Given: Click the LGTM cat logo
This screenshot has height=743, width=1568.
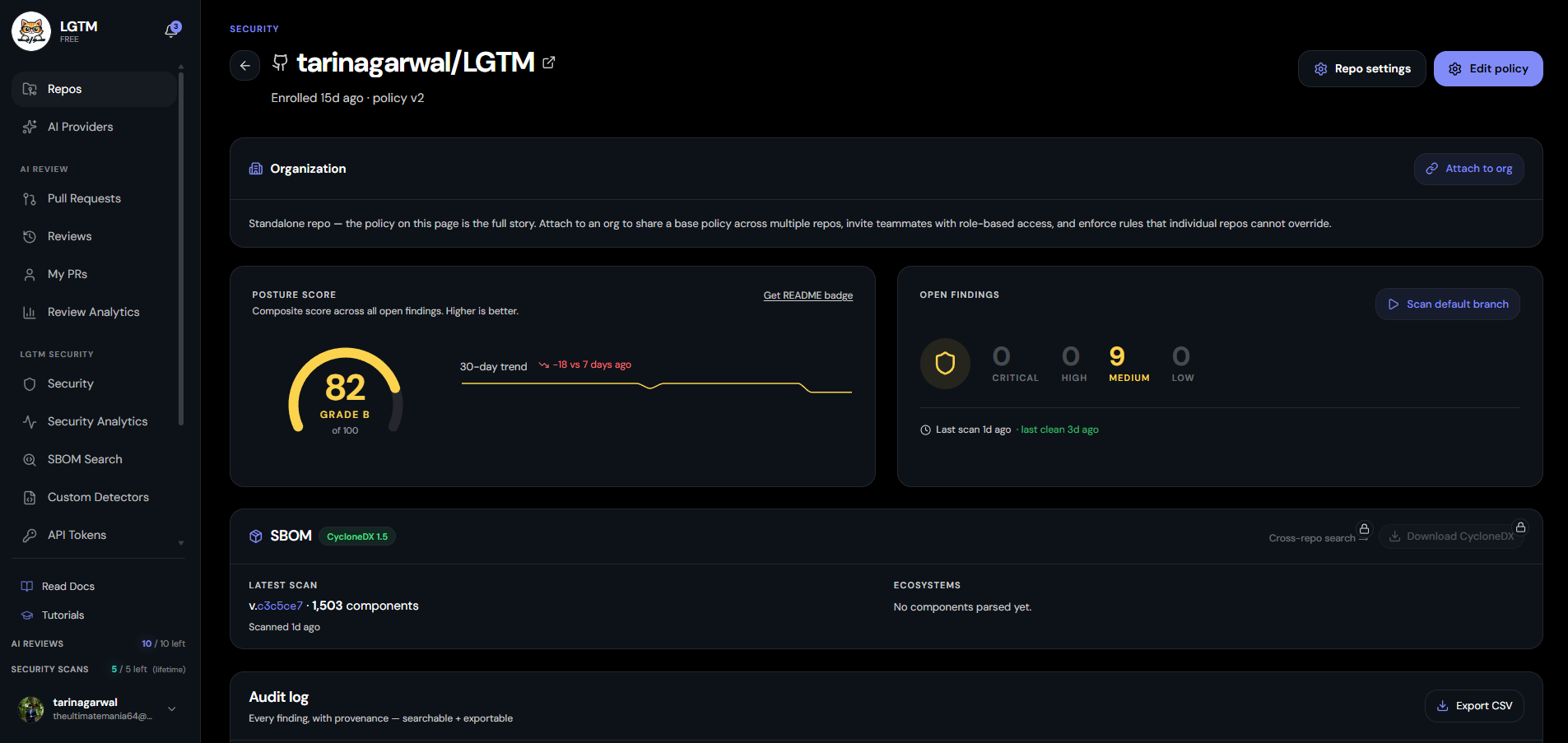Looking at the screenshot, I should (31, 31).
